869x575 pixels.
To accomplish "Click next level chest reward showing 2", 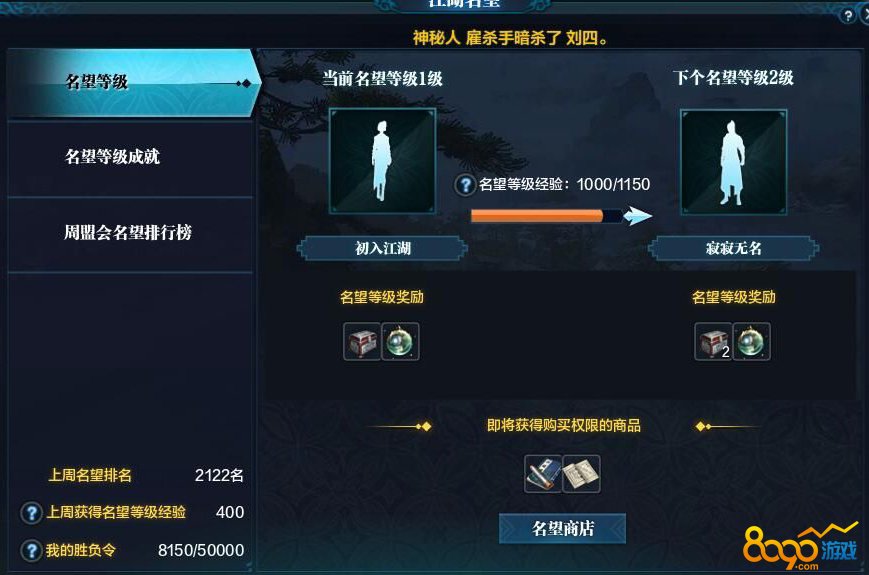I will tap(713, 342).
